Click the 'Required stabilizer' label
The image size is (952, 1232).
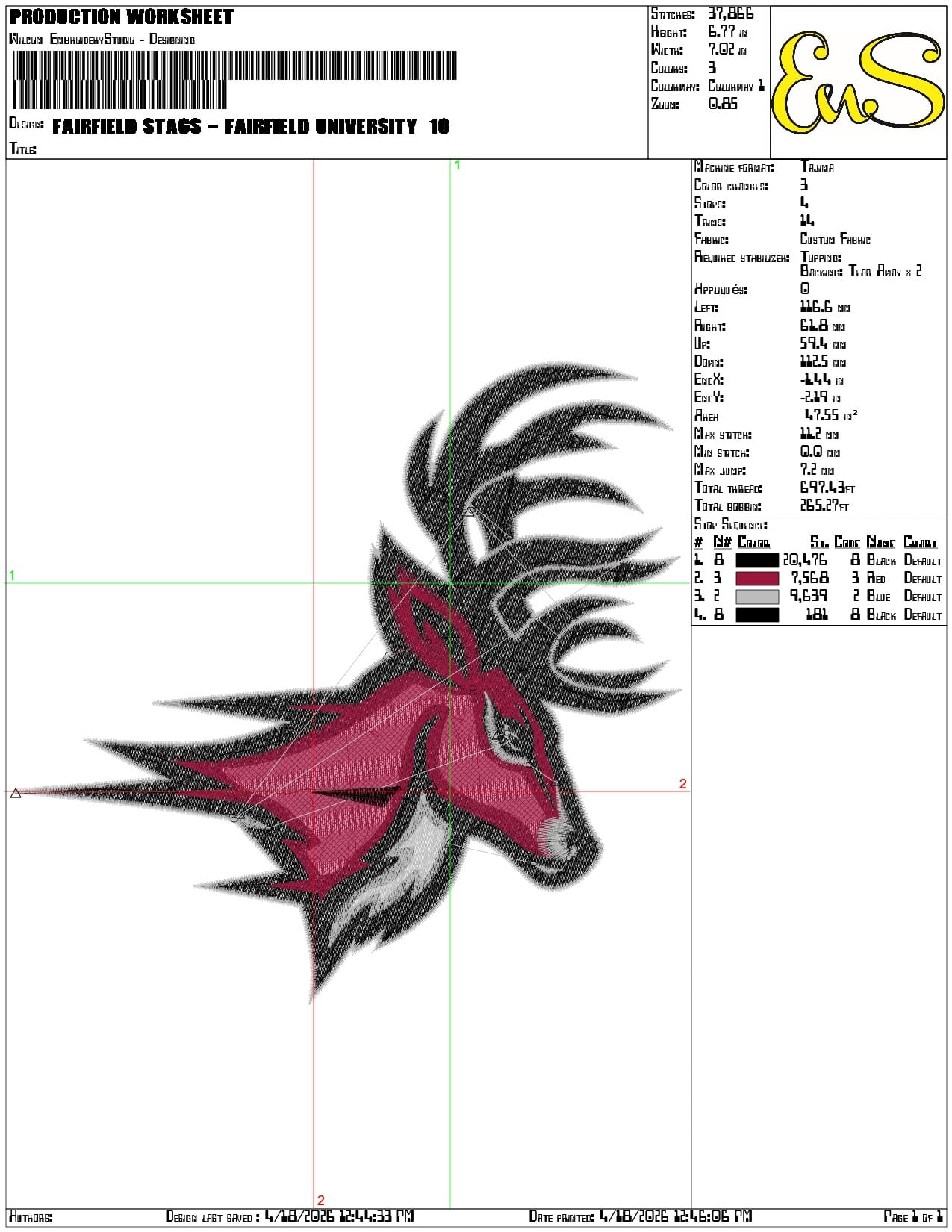(x=741, y=257)
